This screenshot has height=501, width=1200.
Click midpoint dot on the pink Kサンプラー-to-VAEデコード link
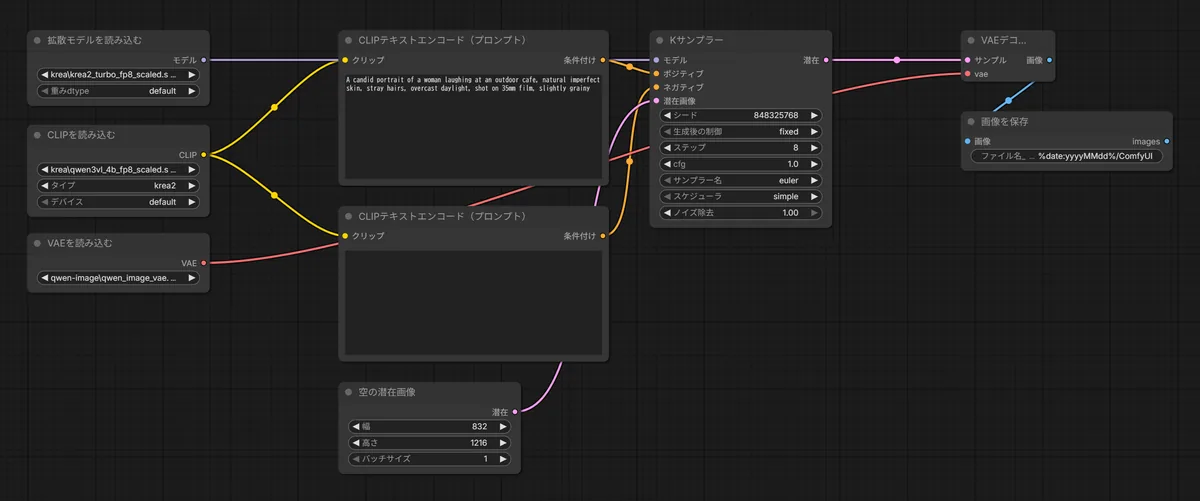pos(897,60)
